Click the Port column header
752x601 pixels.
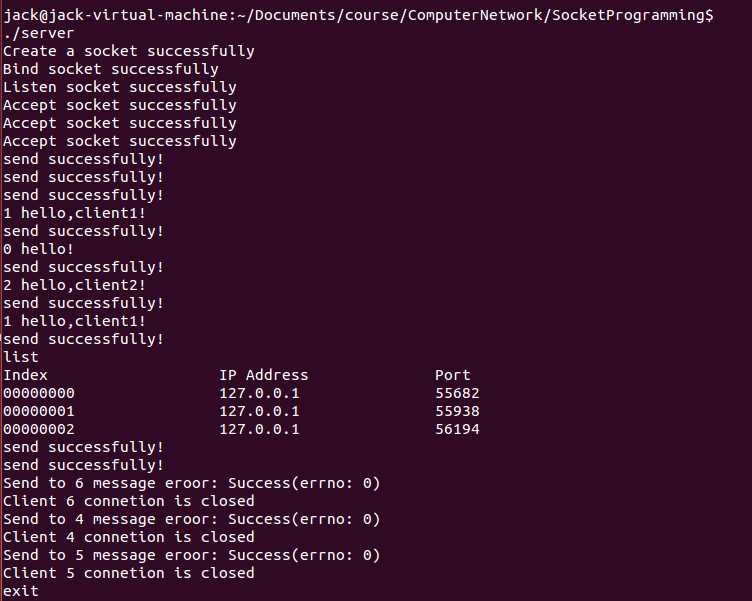452,375
